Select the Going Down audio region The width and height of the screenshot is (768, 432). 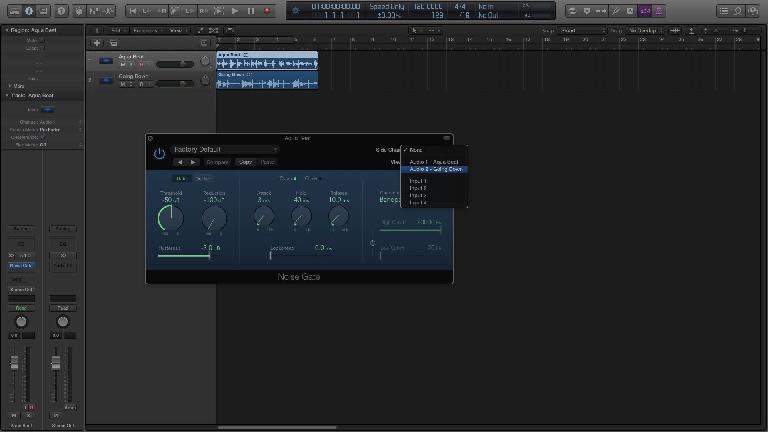267,80
